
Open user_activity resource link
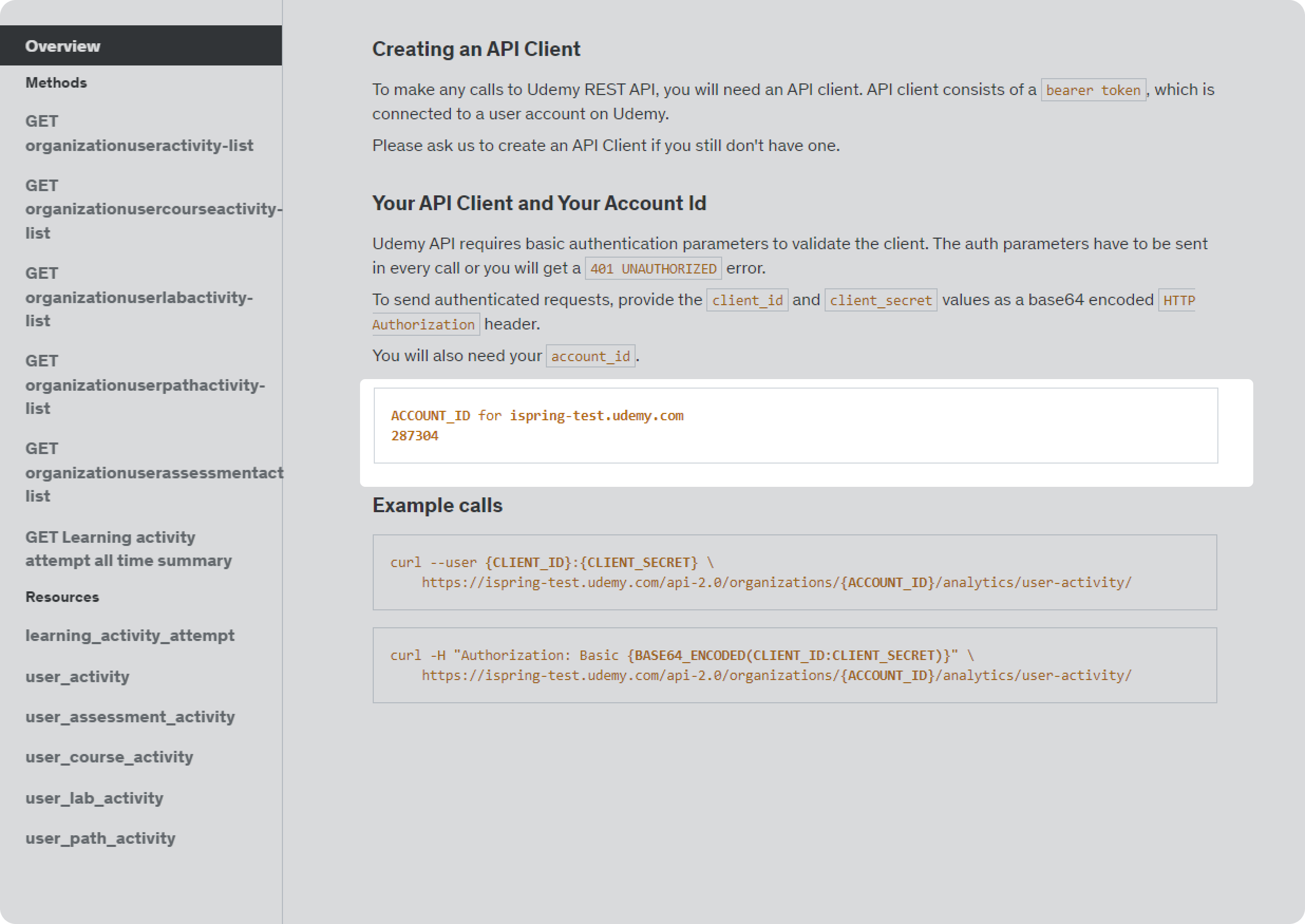coord(78,676)
